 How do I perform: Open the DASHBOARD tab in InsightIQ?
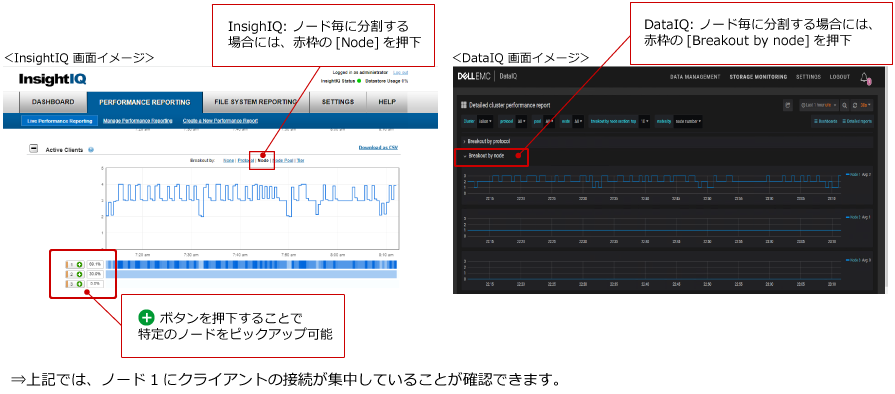click(x=53, y=102)
